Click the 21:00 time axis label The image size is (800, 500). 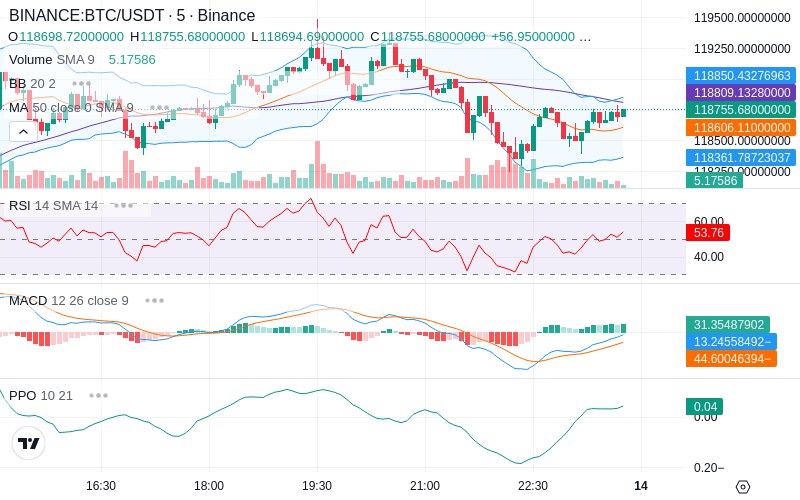pyautogui.click(x=425, y=486)
